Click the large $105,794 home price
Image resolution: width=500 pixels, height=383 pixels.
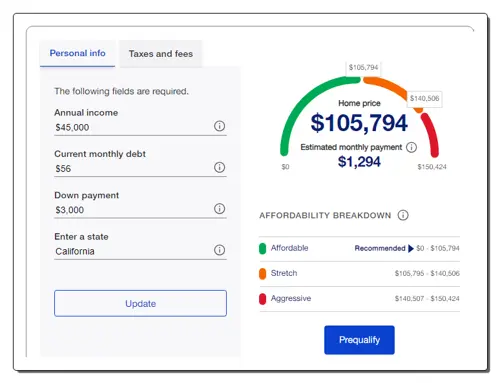pos(359,123)
